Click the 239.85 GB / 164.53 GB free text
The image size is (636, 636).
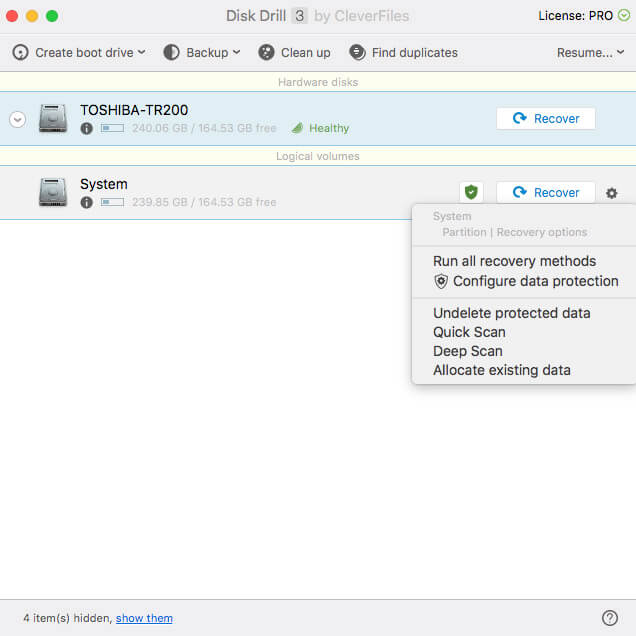coord(204,202)
